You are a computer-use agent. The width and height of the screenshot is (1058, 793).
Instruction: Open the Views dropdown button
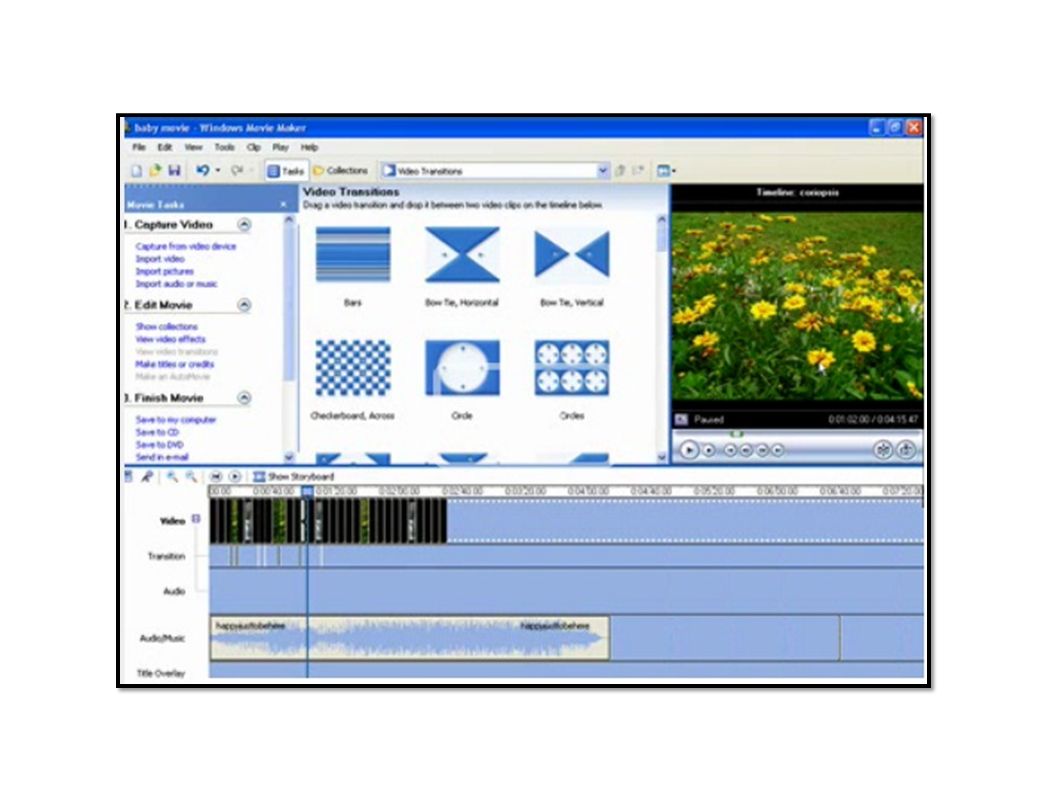click(x=666, y=171)
